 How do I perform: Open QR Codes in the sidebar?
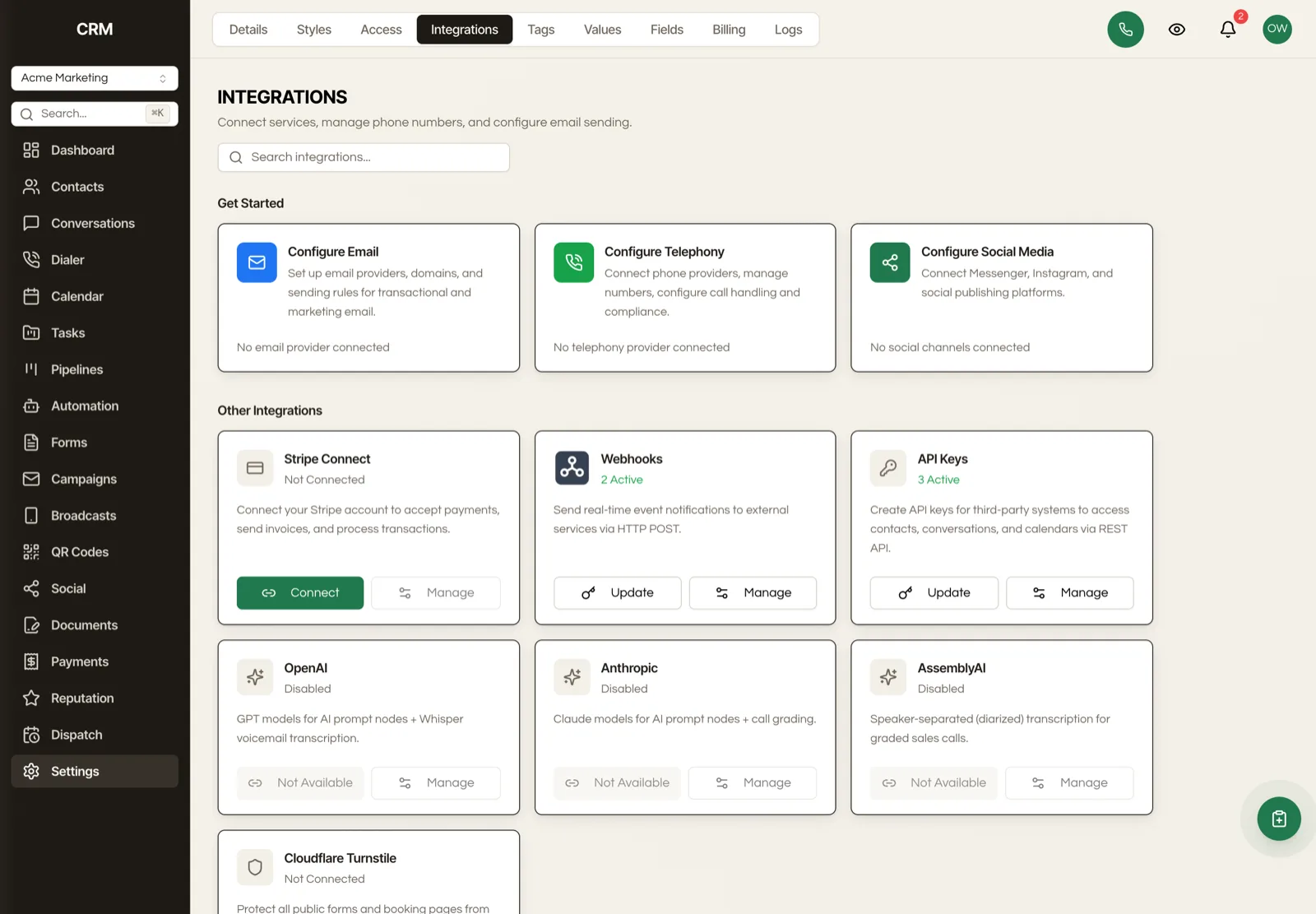coord(95,552)
